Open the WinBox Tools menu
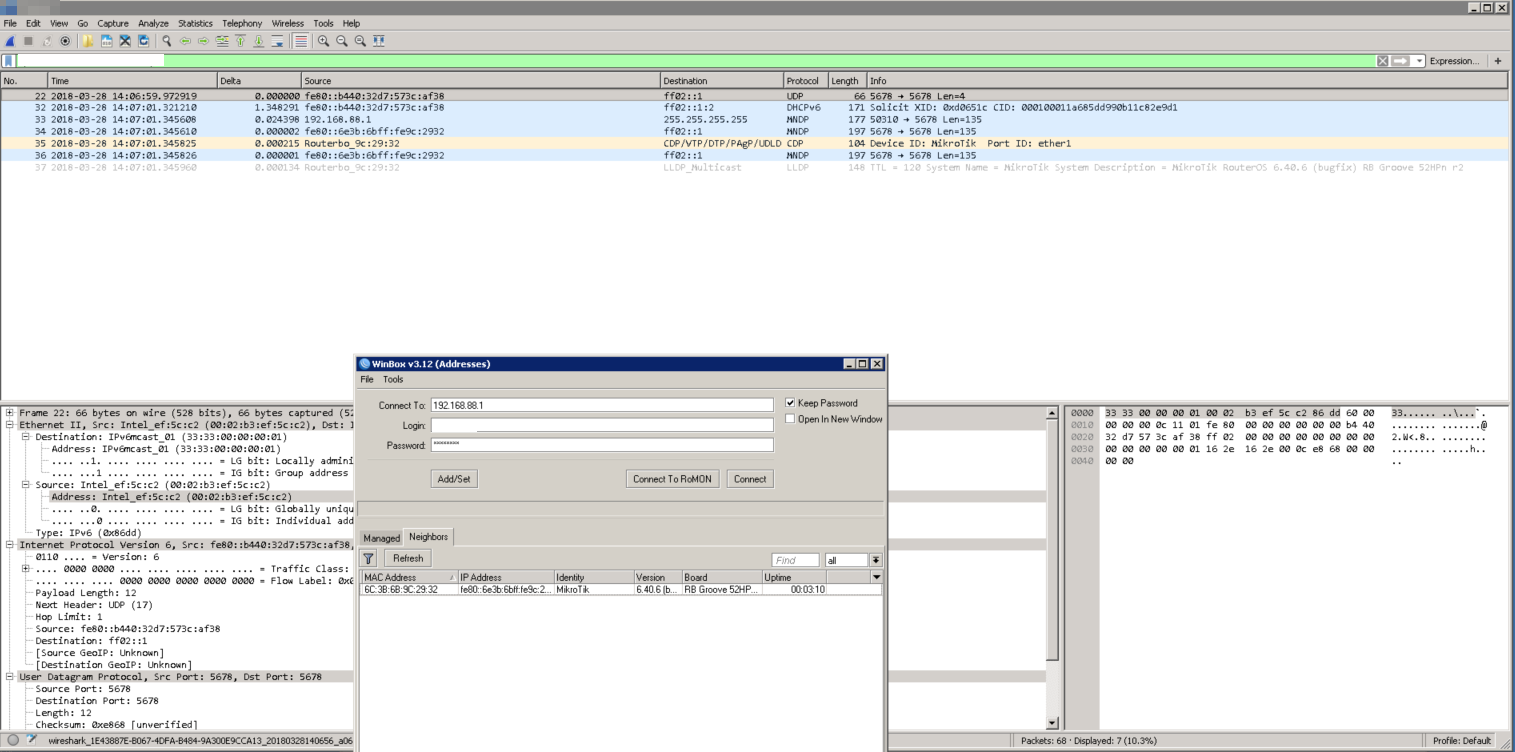 point(393,380)
